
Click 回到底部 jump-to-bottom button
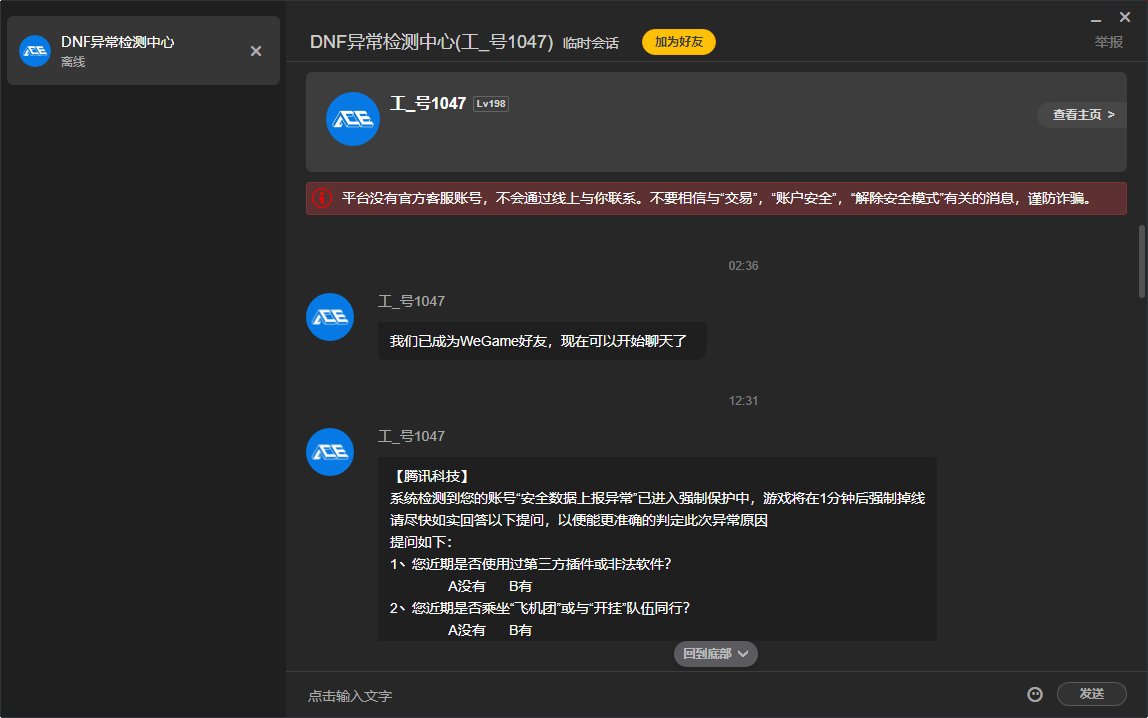coord(715,654)
